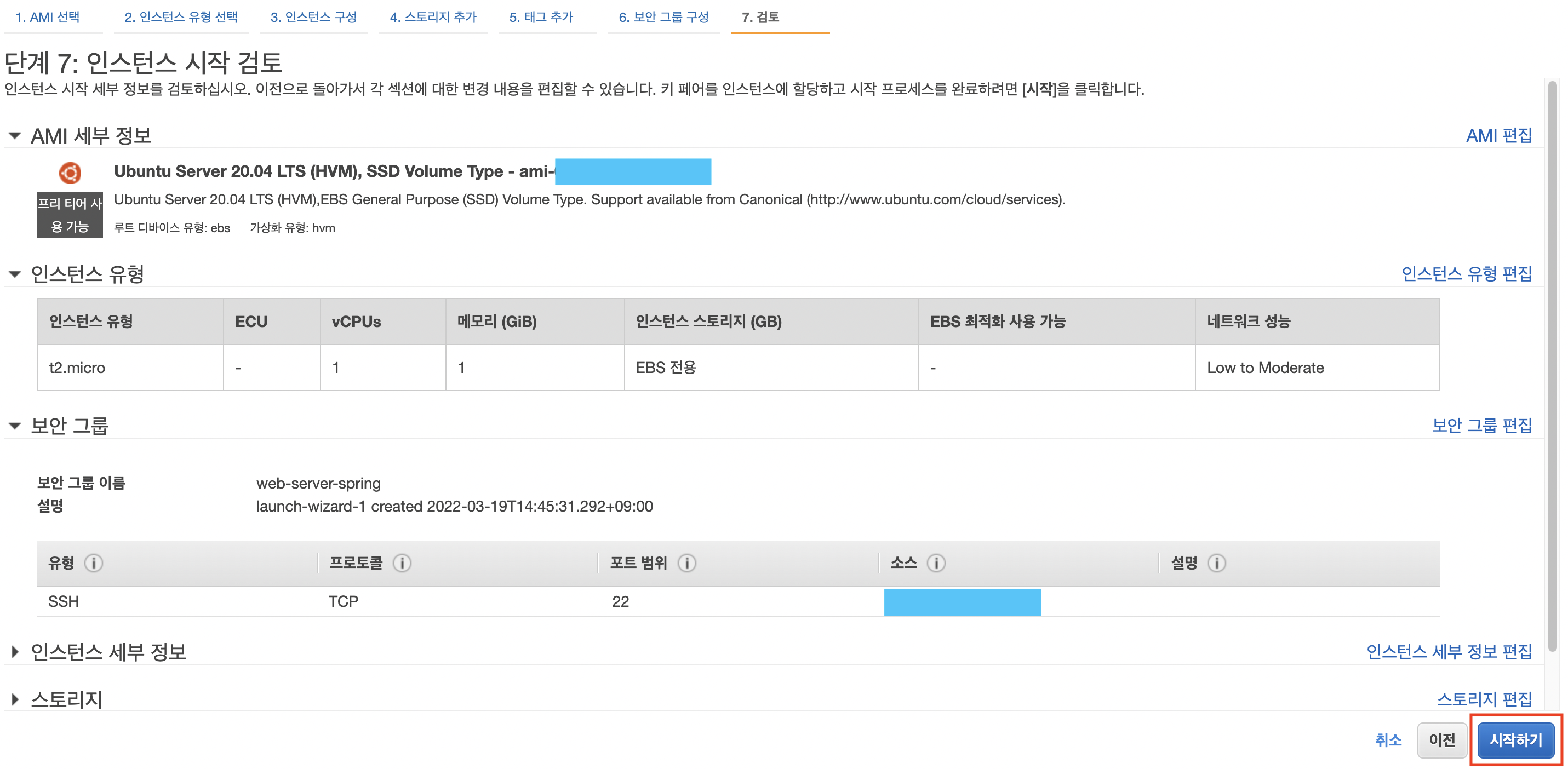Open the 4. 스토리지 추가 tab
1568x769 pixels.
tap(433, 17)
